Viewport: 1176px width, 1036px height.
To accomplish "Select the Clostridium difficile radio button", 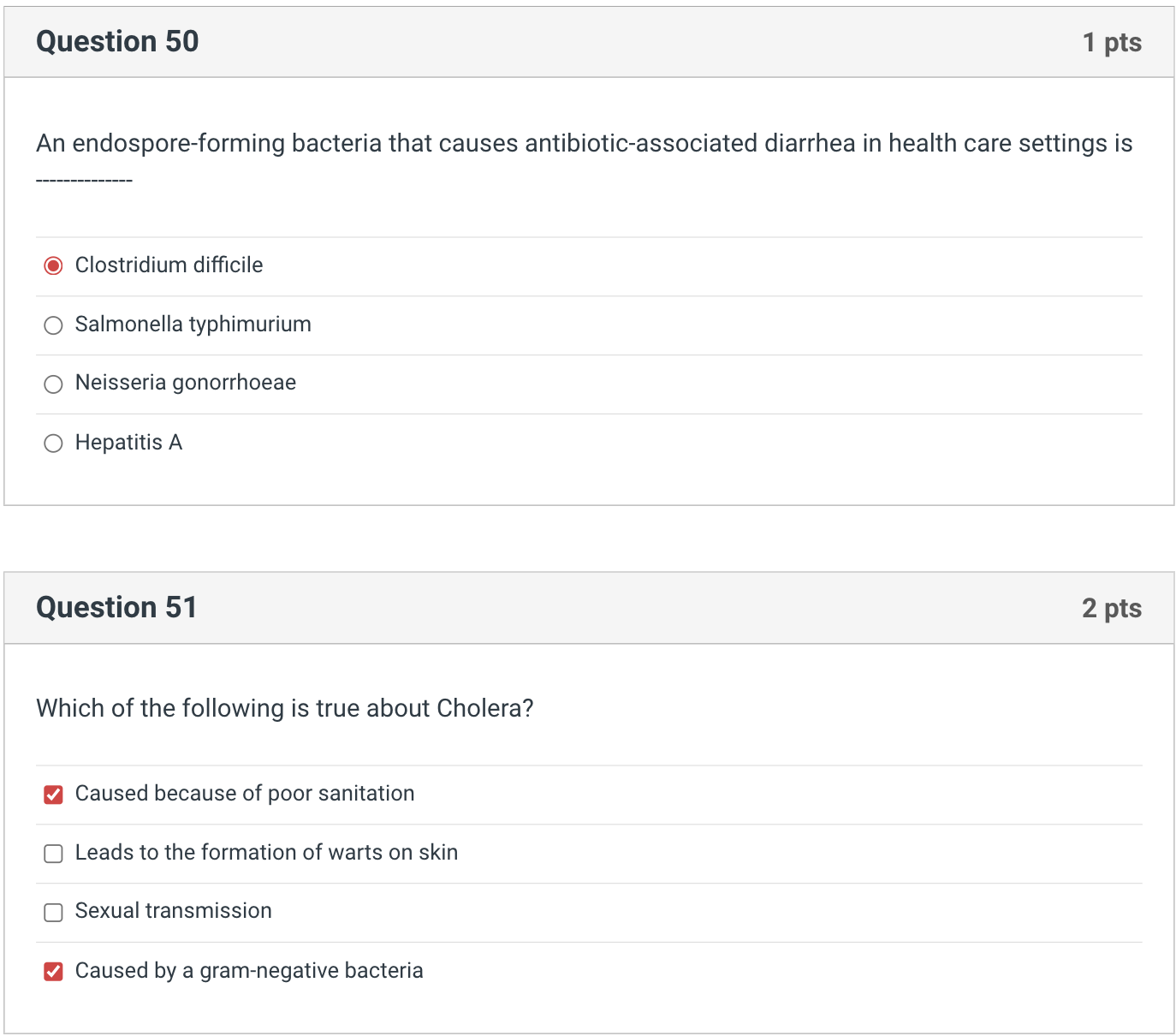I will (x=53, y=266).
